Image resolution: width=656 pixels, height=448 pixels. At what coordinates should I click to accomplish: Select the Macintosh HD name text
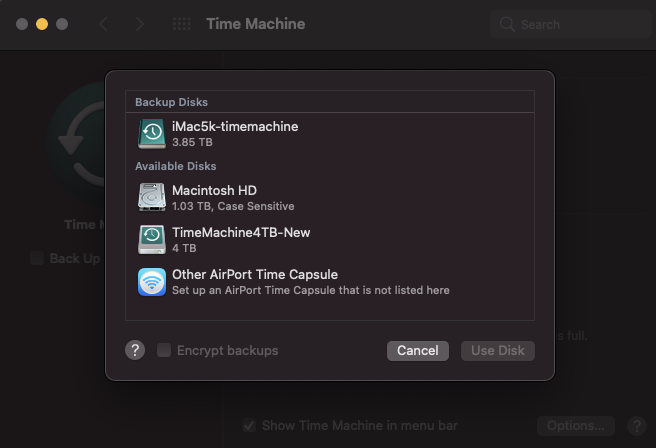coord(214,190)
